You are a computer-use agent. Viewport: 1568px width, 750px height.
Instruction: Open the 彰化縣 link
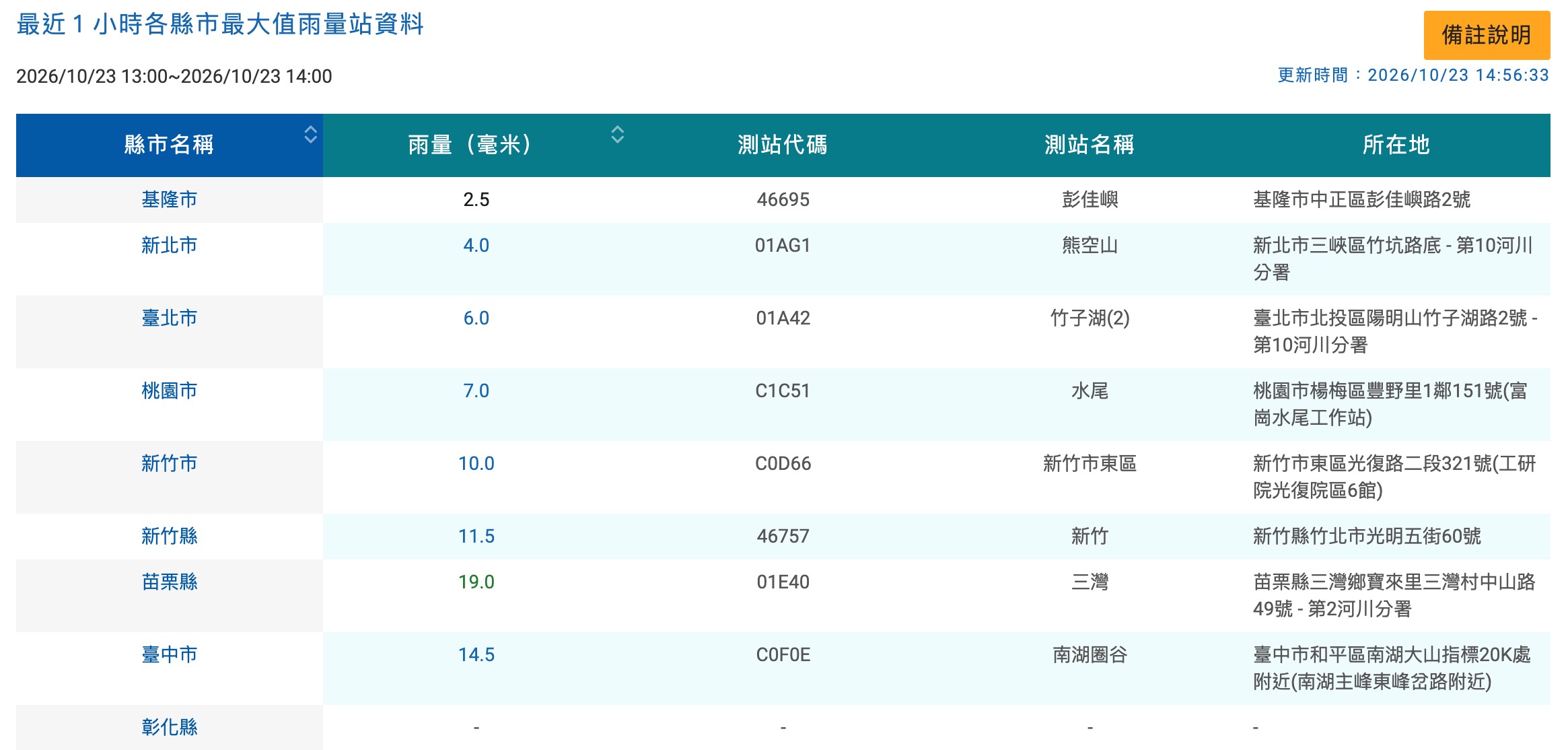170,727
